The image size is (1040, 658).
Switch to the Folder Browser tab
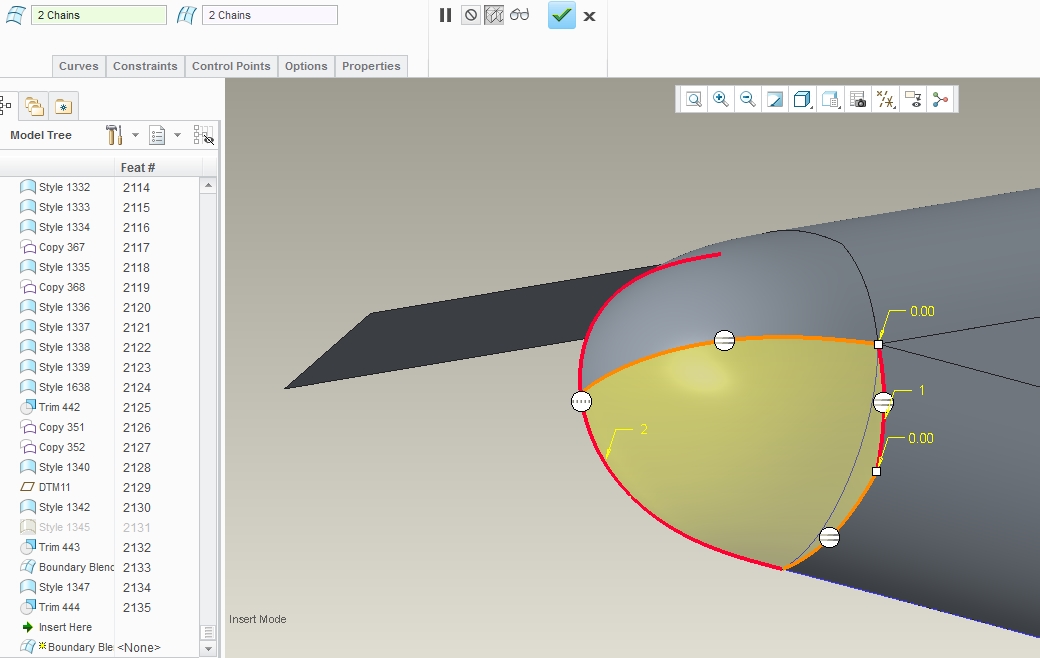click(34, 105)
